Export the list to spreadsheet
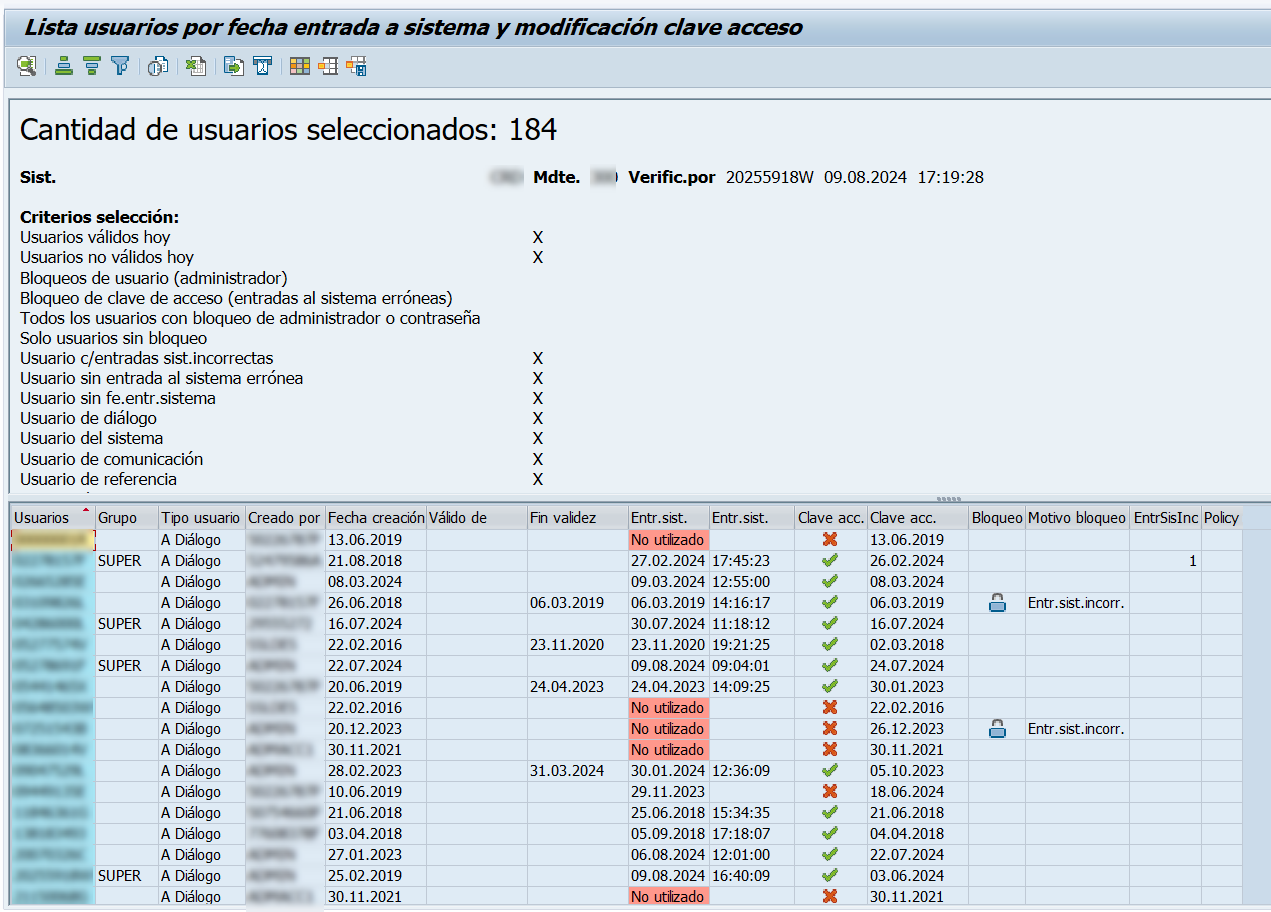 point(196,67)
